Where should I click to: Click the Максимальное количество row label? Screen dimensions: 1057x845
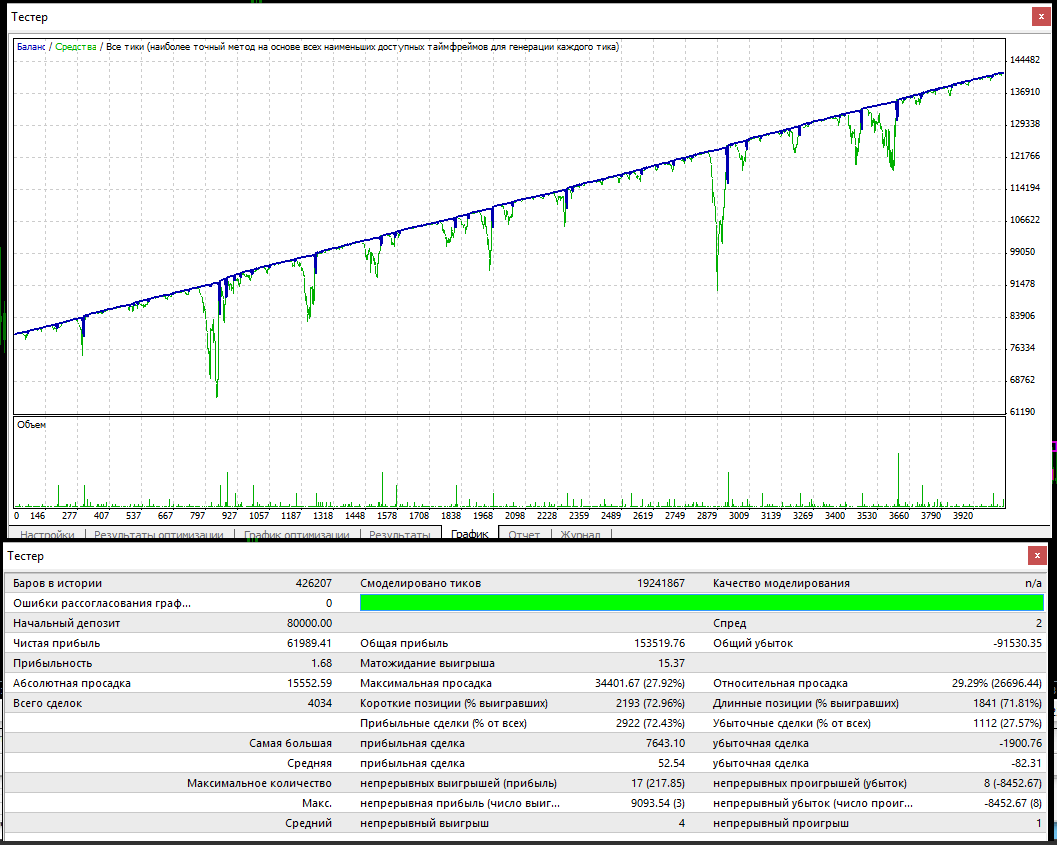pyautogui.click(x=260, y=783)
